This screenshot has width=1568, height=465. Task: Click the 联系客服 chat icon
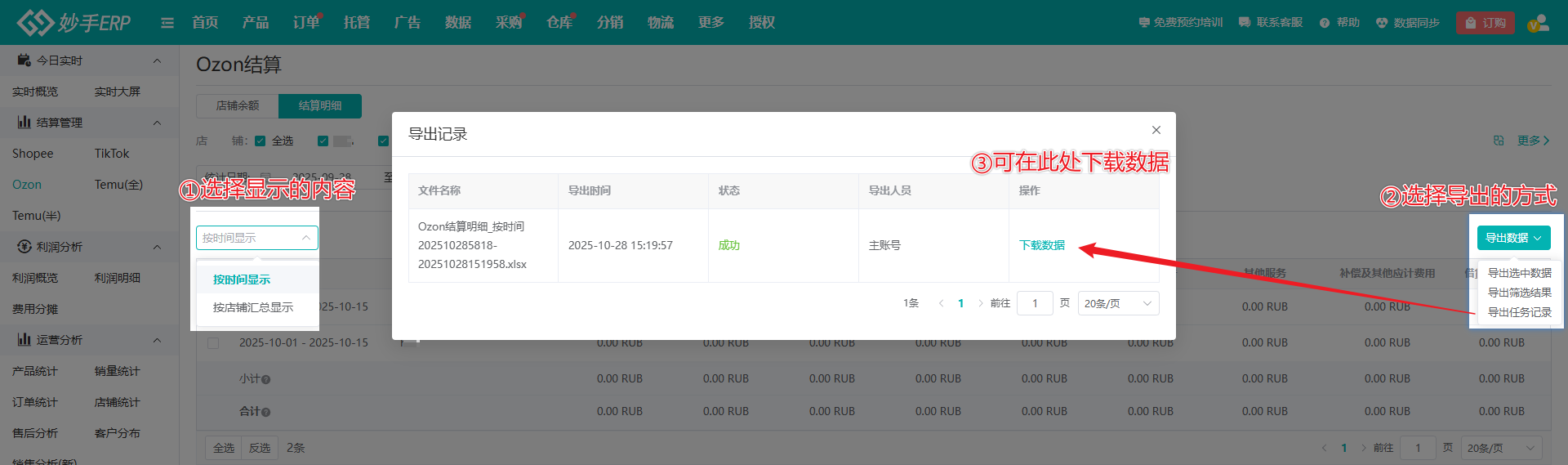1245,23
